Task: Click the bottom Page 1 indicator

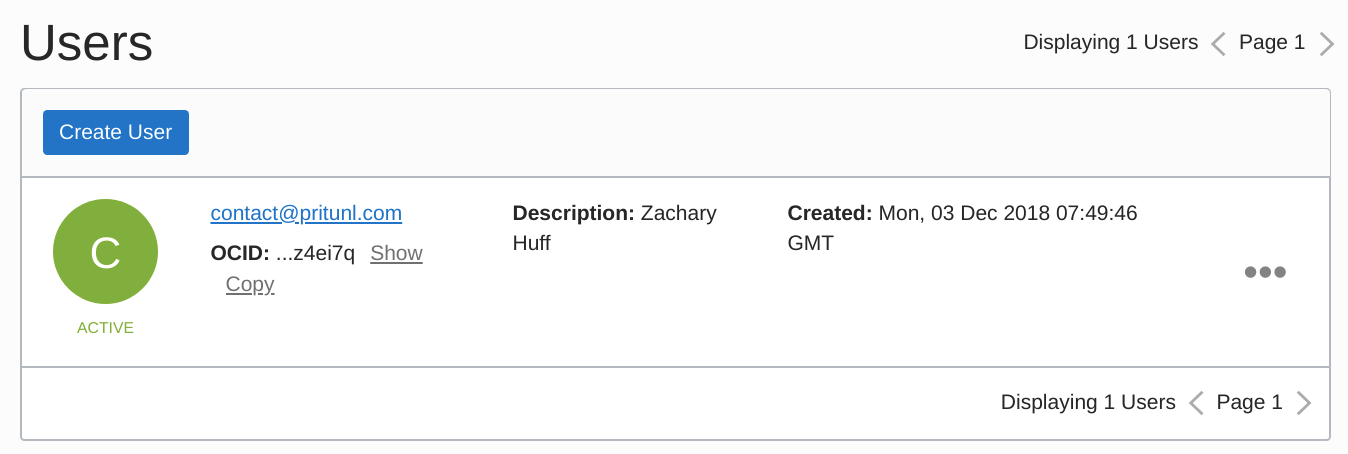Action: click(1249, 402)
